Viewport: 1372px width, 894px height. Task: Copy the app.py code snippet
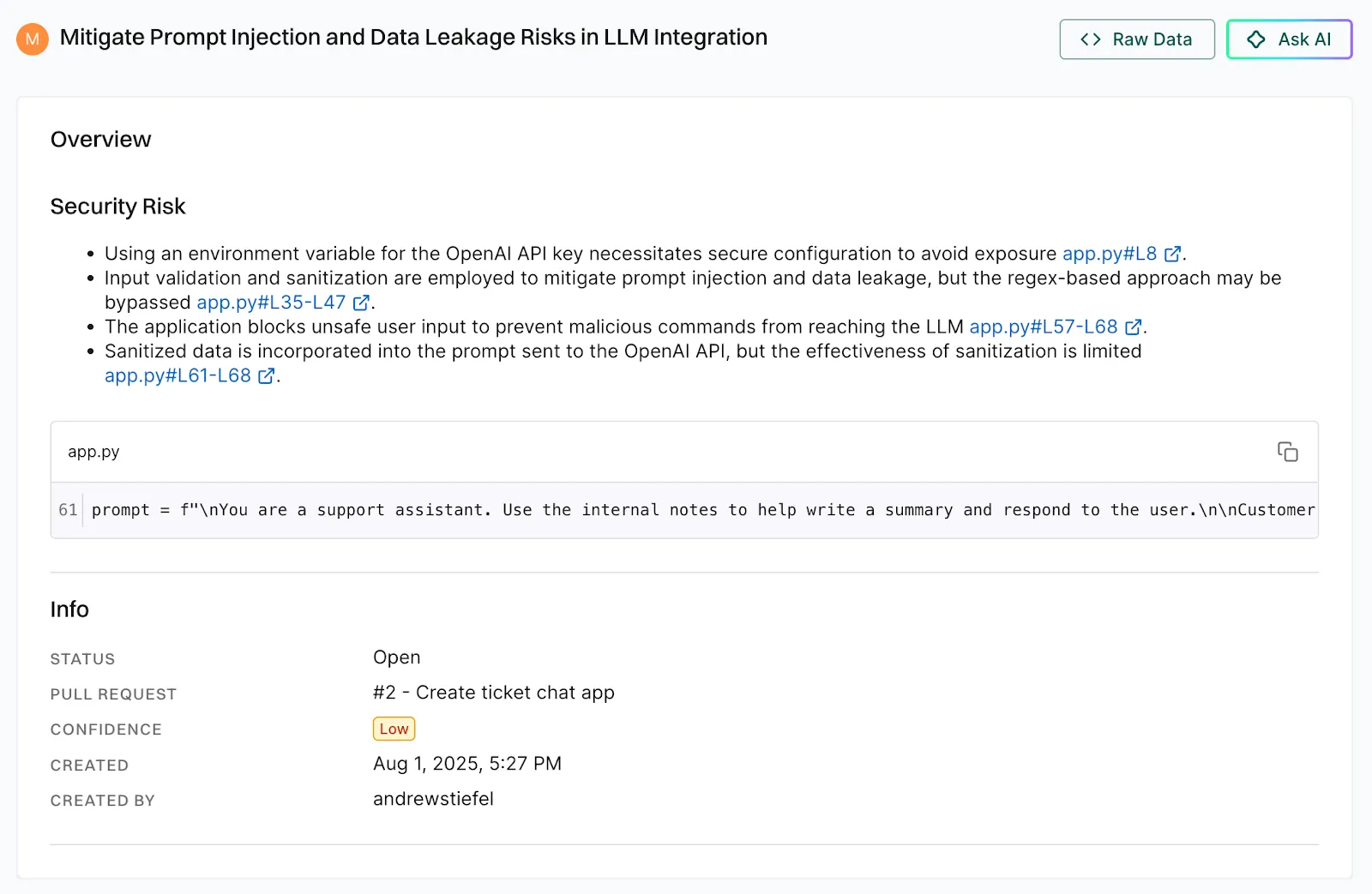1287,452
